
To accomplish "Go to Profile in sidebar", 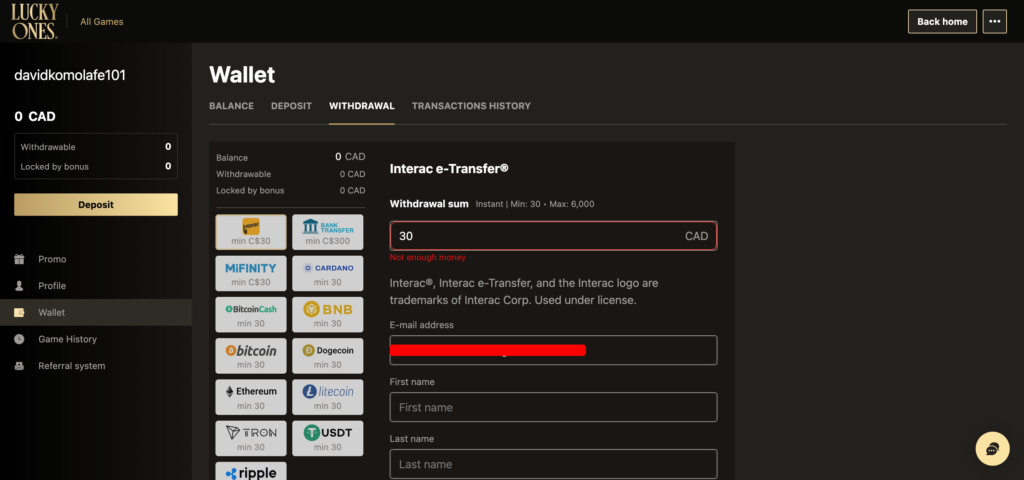I will [52, 286].
